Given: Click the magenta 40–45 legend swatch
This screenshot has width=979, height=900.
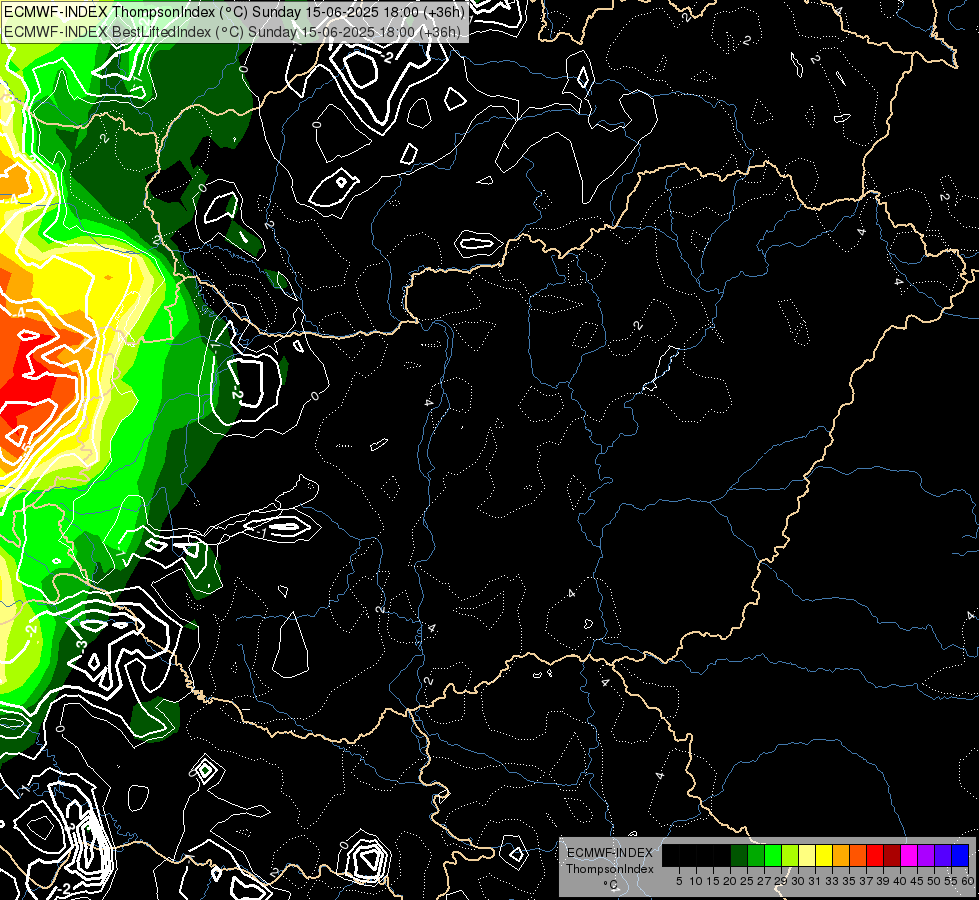Looking at the screenshot, I should (x=909, y=856).
